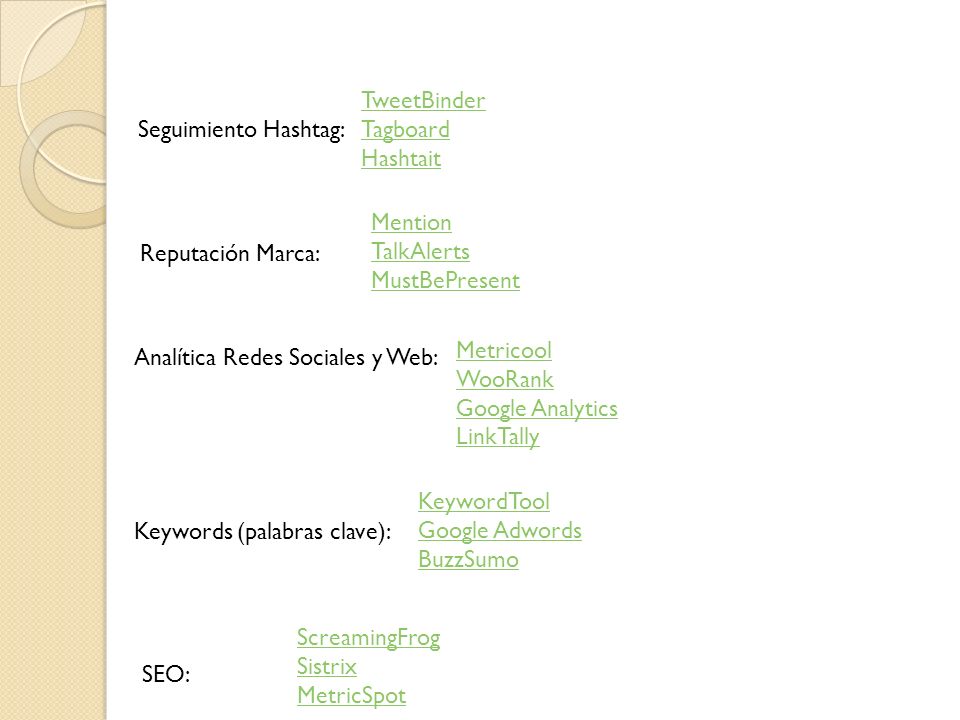Visit the TalkAlerts link
Screen dimensions: 960x720
pyautogui.click(x=420, y=251)
